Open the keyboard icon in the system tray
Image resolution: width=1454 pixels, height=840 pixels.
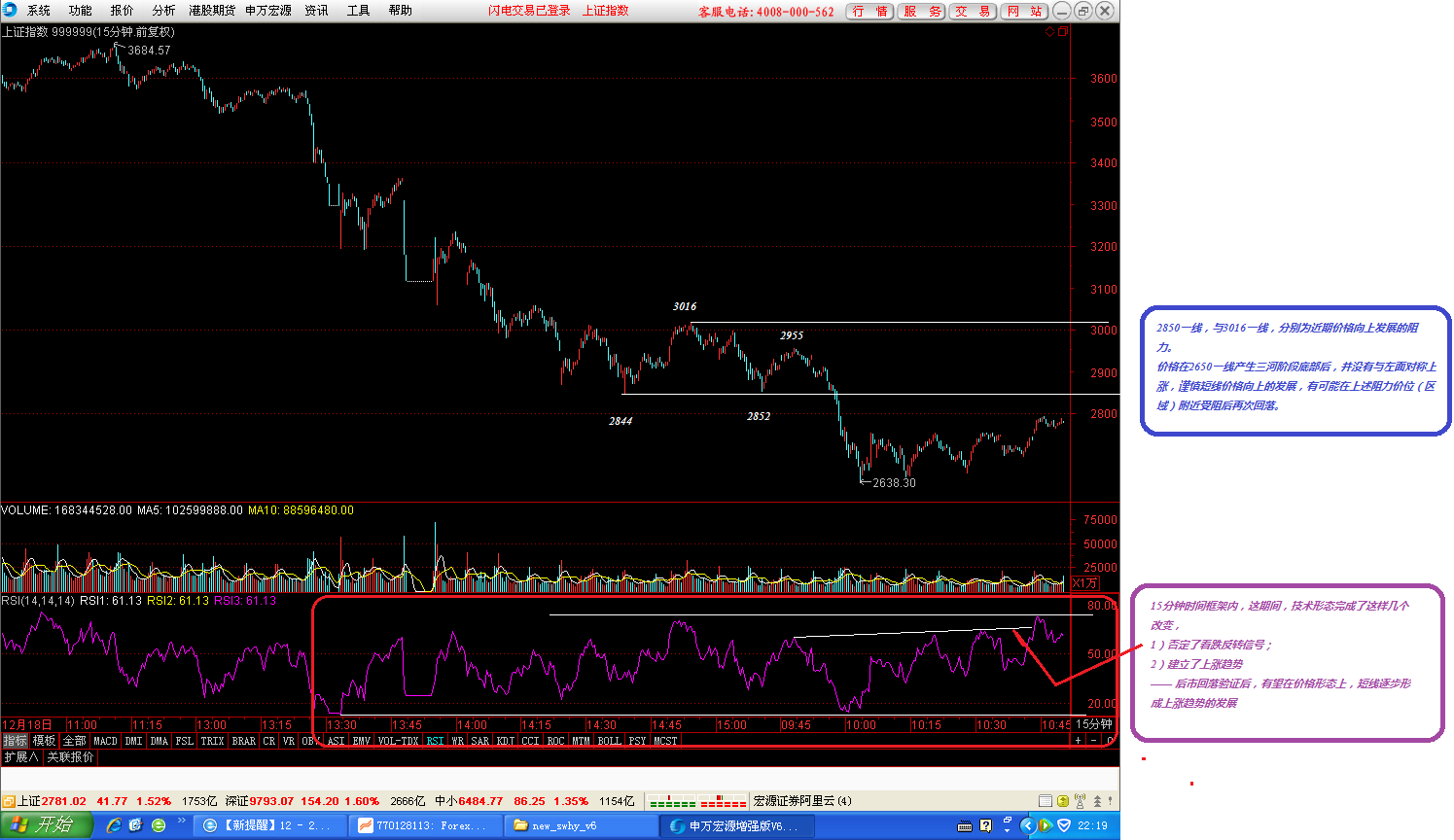965,826
